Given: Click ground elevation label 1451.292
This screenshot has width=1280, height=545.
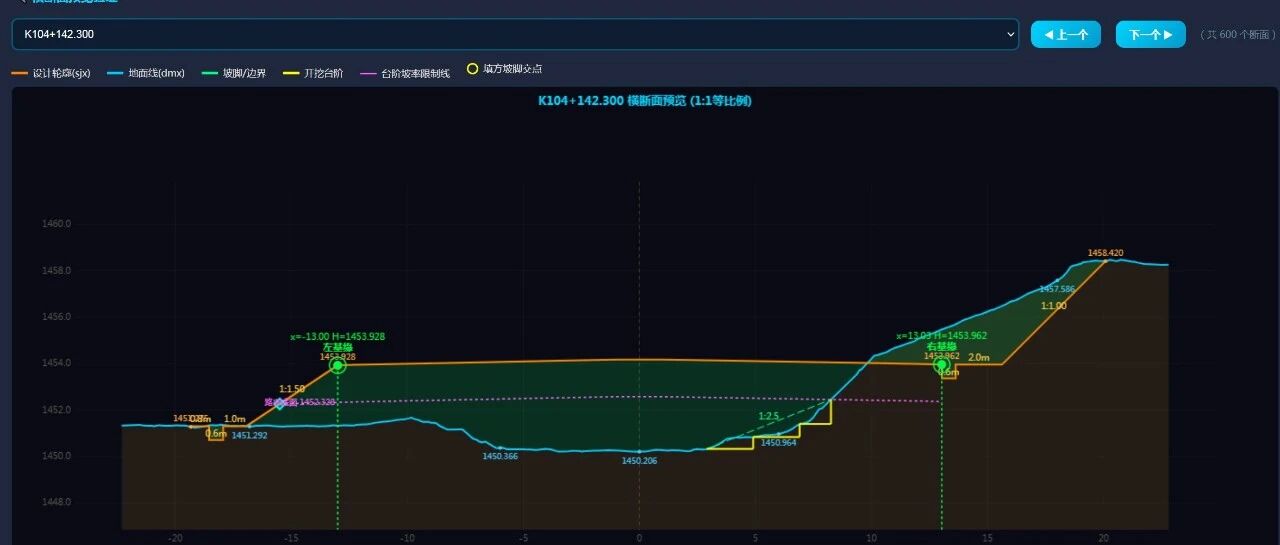Looking at the screenshot, I should coord(249,436).
